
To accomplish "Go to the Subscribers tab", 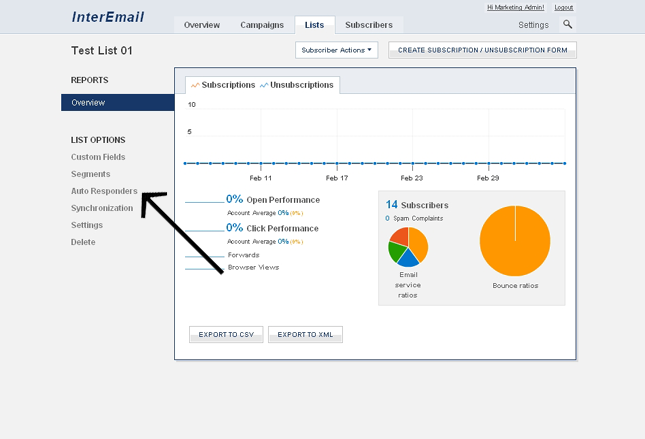I will (369, 25).
